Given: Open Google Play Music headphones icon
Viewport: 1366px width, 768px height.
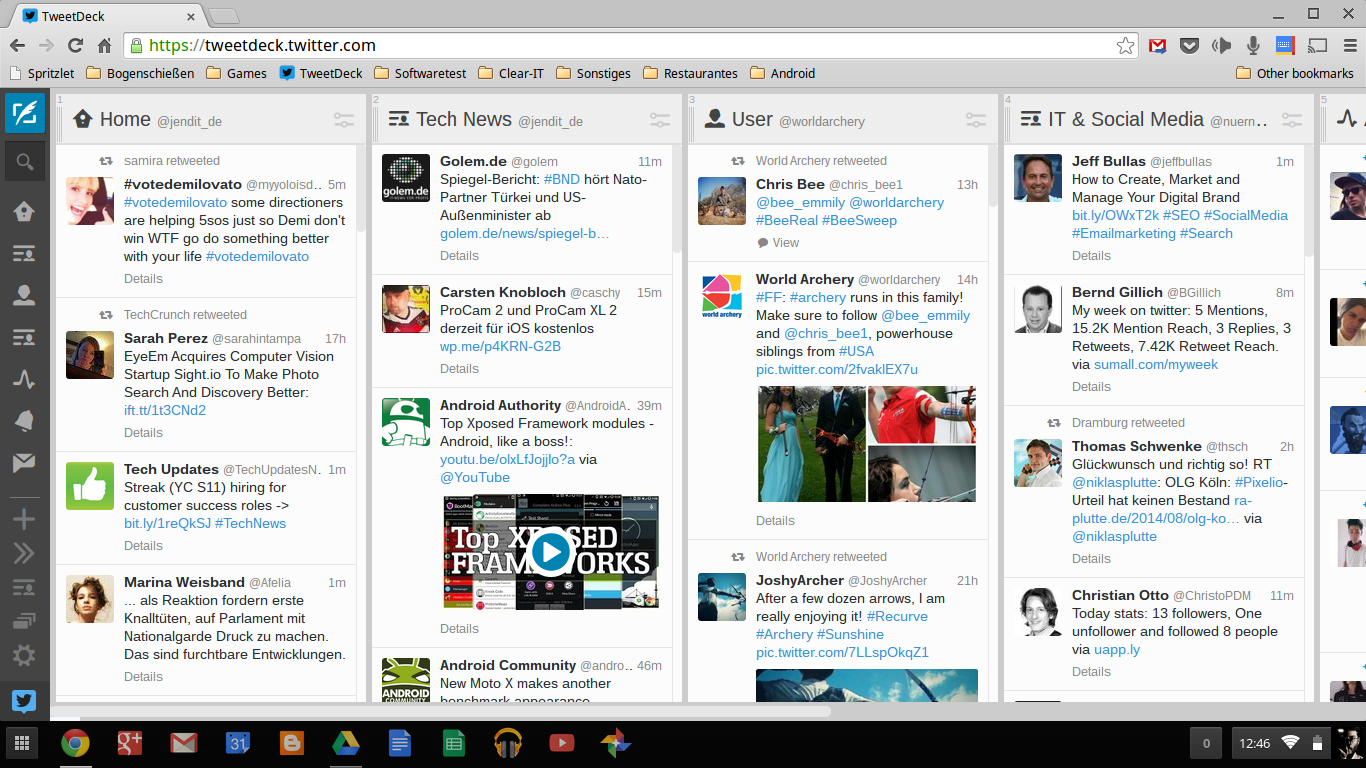Looking at the screenshot, I should (x=508, y=743).
